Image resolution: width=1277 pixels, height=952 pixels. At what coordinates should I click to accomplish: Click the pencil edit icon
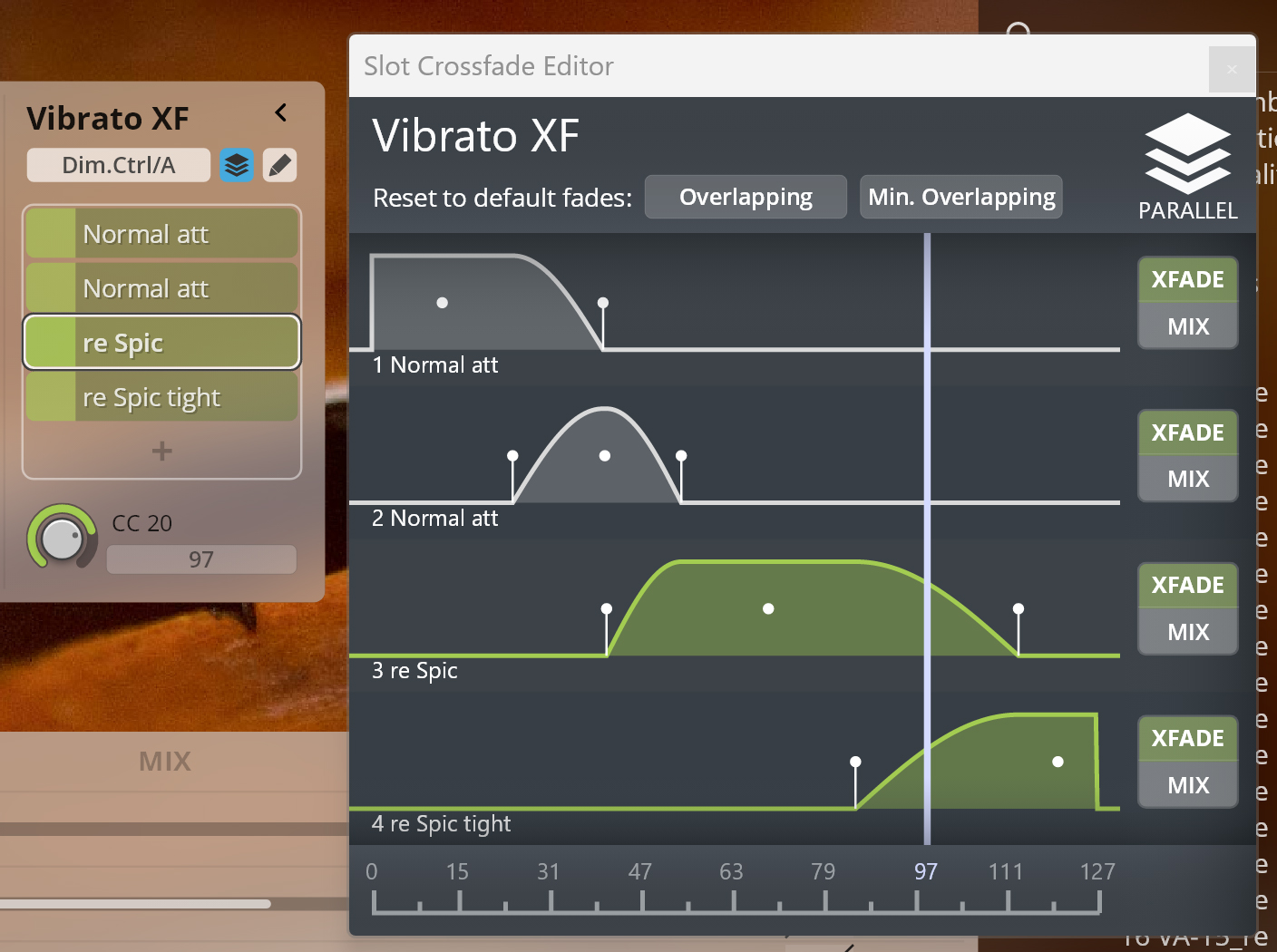280,165
